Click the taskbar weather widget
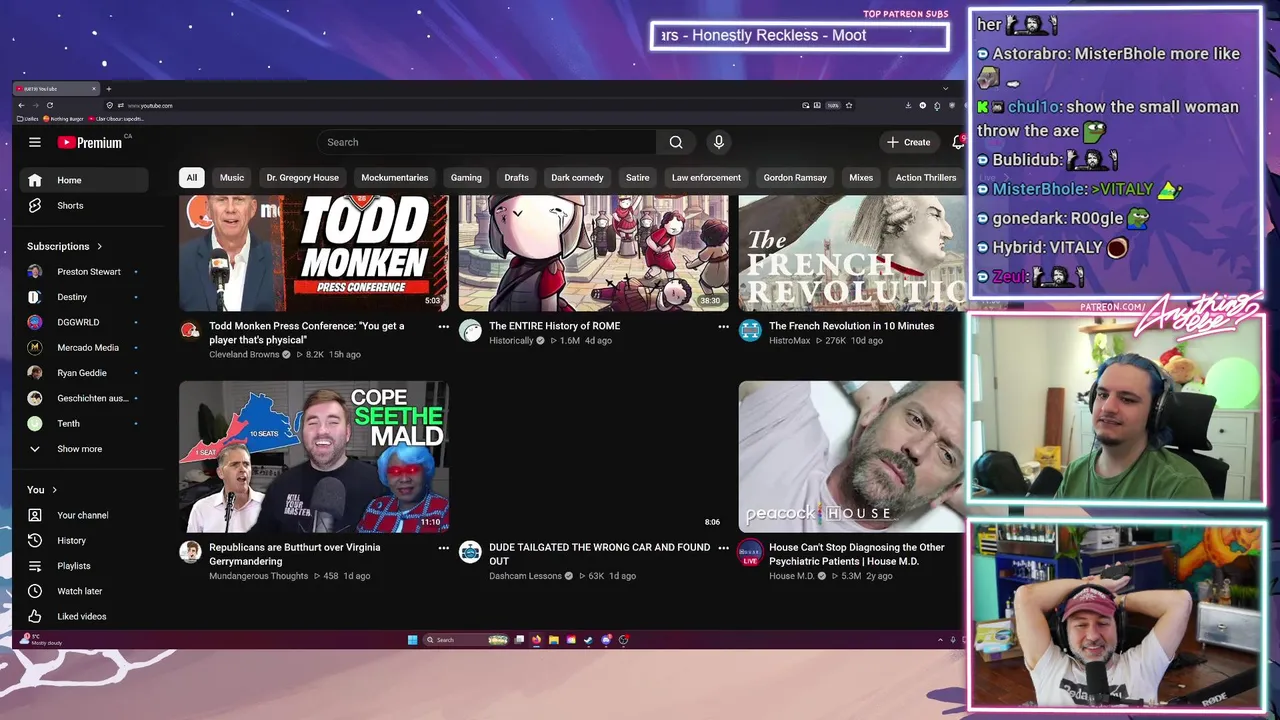 coord(41,640)
